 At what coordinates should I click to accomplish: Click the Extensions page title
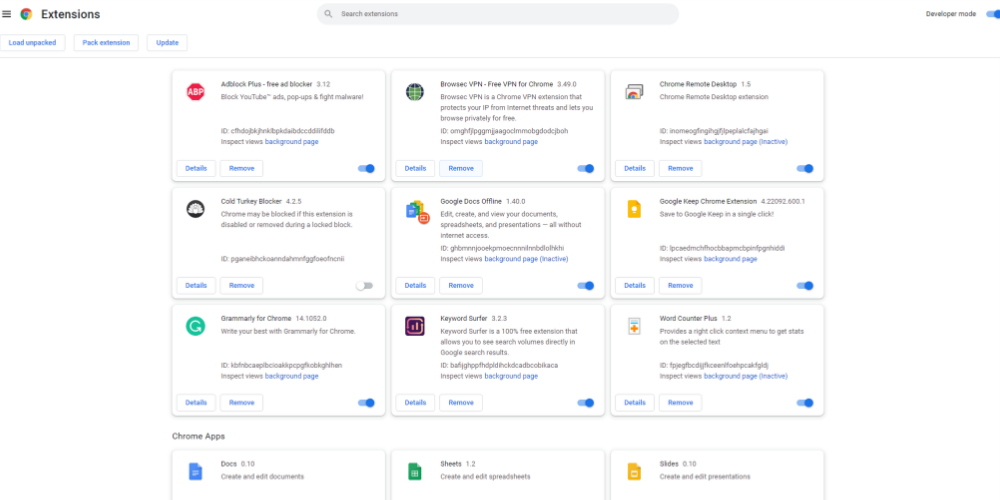click(x=70, y=14)
